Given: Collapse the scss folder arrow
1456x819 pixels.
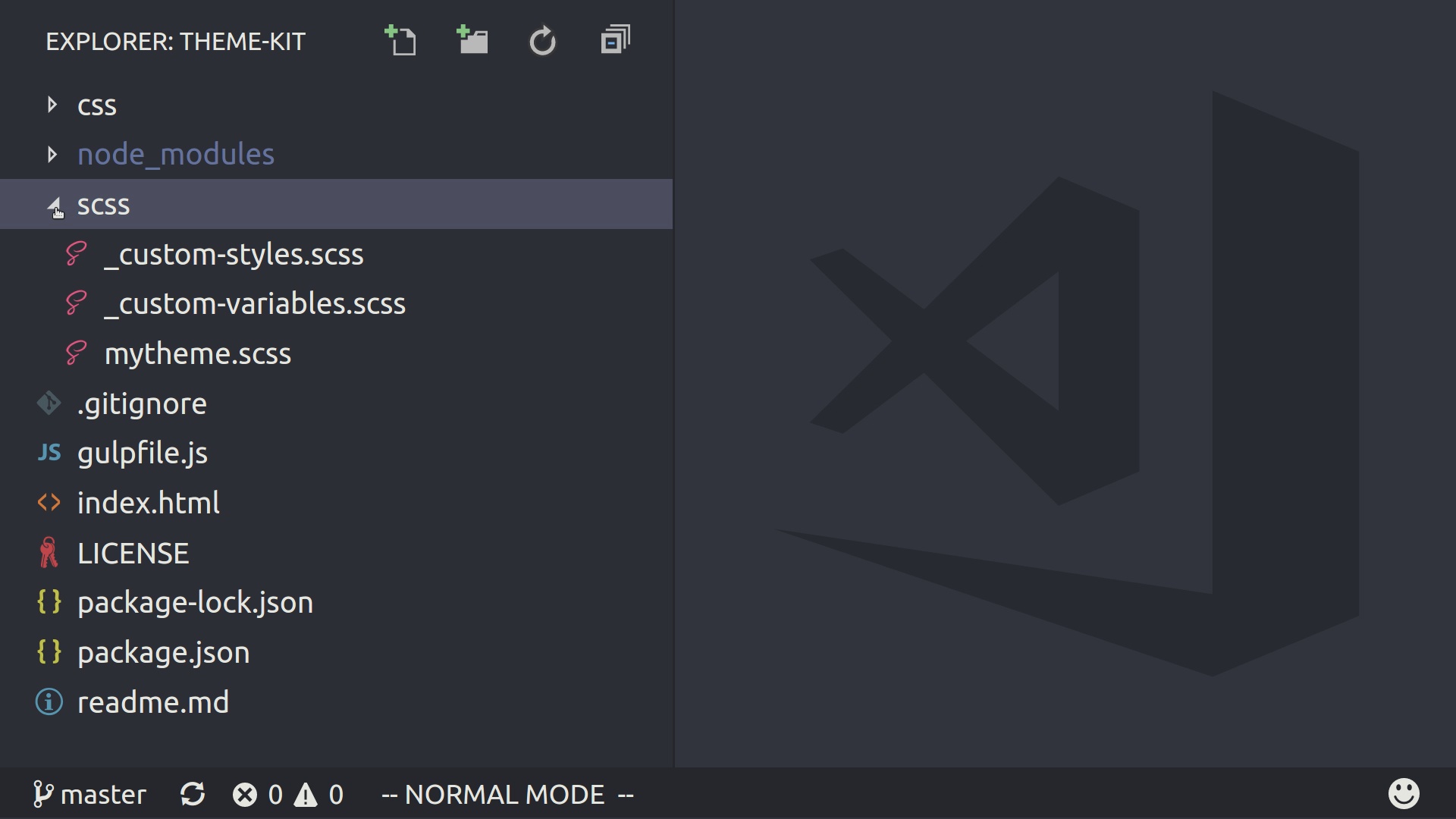Looking at the screenshot, I should pyautogui.click(x=54, y=205).
